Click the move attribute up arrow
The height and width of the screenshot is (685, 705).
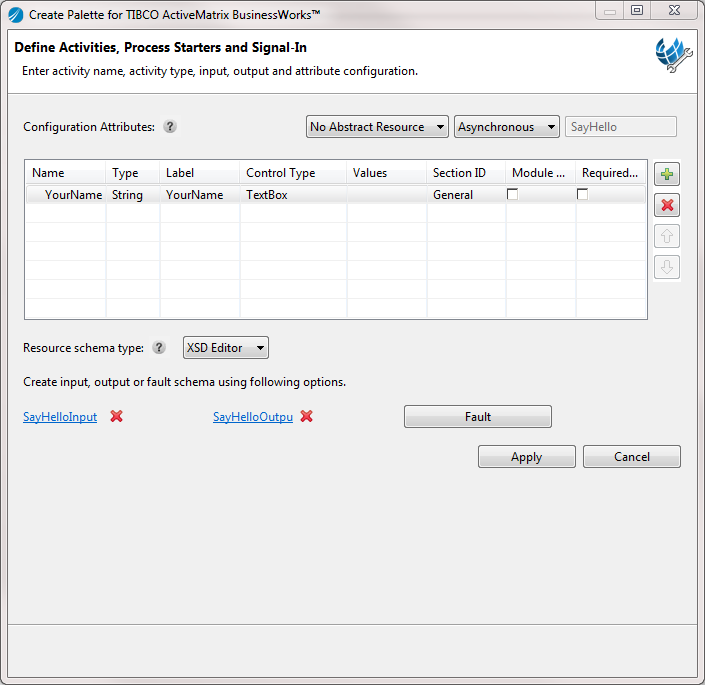[x=667, y=236]
